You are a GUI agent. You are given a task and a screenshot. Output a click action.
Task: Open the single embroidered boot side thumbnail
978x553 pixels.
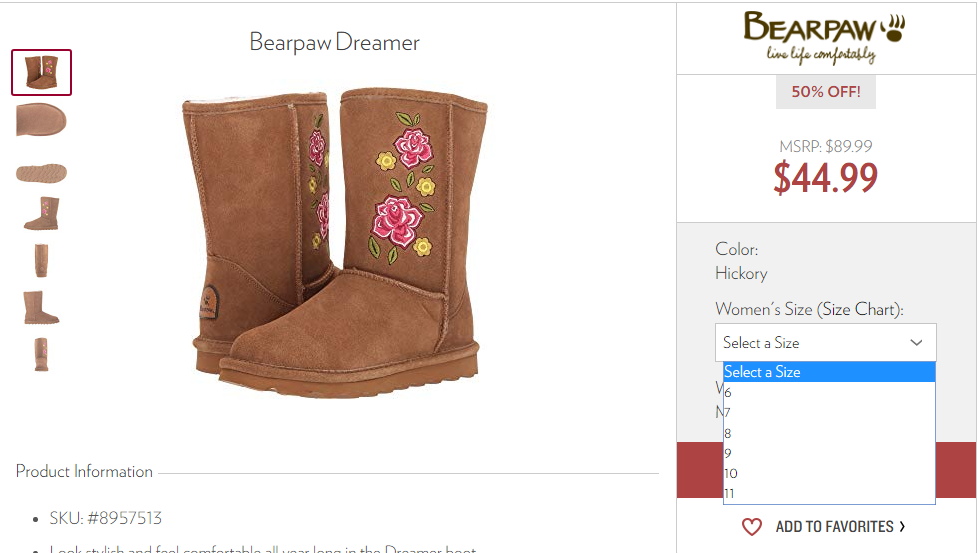click(x=42, y=213)
